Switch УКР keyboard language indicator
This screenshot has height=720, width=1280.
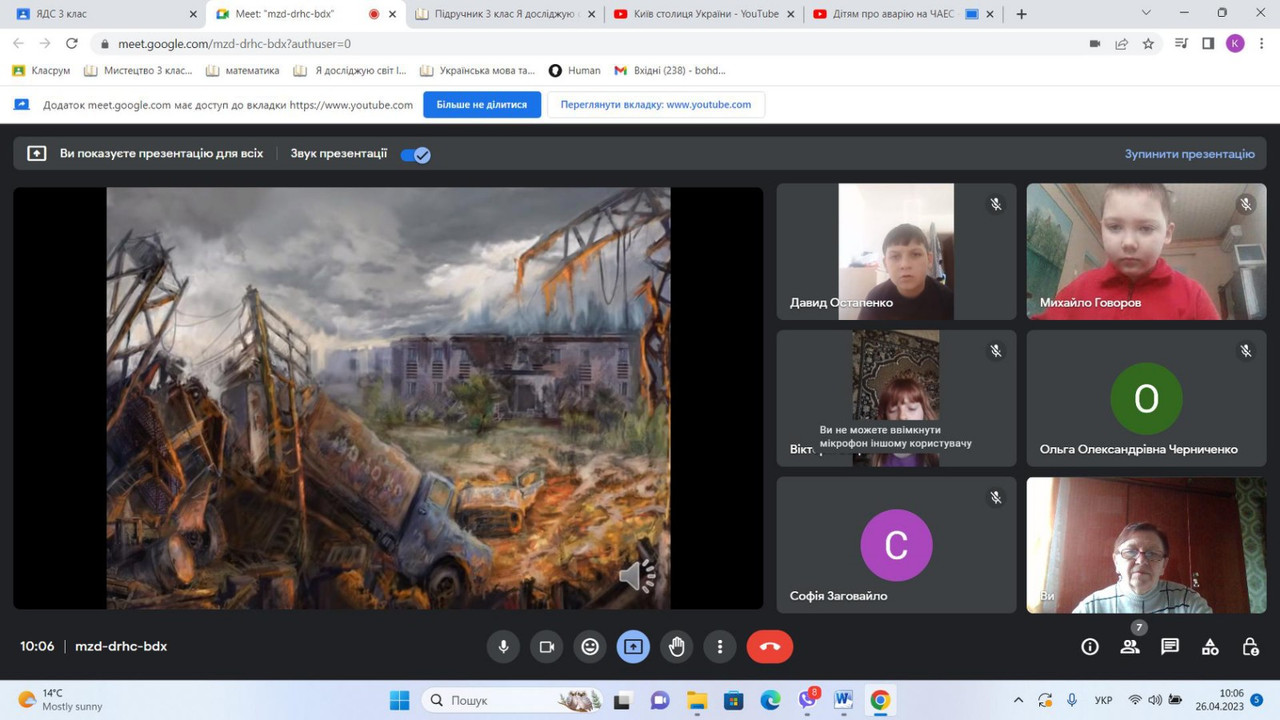coord(1104,700)
